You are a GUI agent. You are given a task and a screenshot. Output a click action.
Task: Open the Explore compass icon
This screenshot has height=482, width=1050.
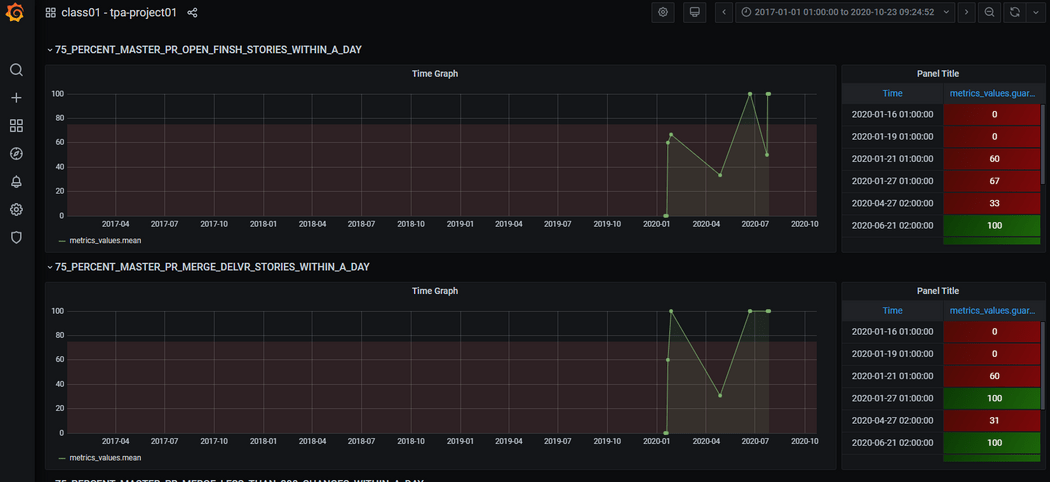point(16,154)
